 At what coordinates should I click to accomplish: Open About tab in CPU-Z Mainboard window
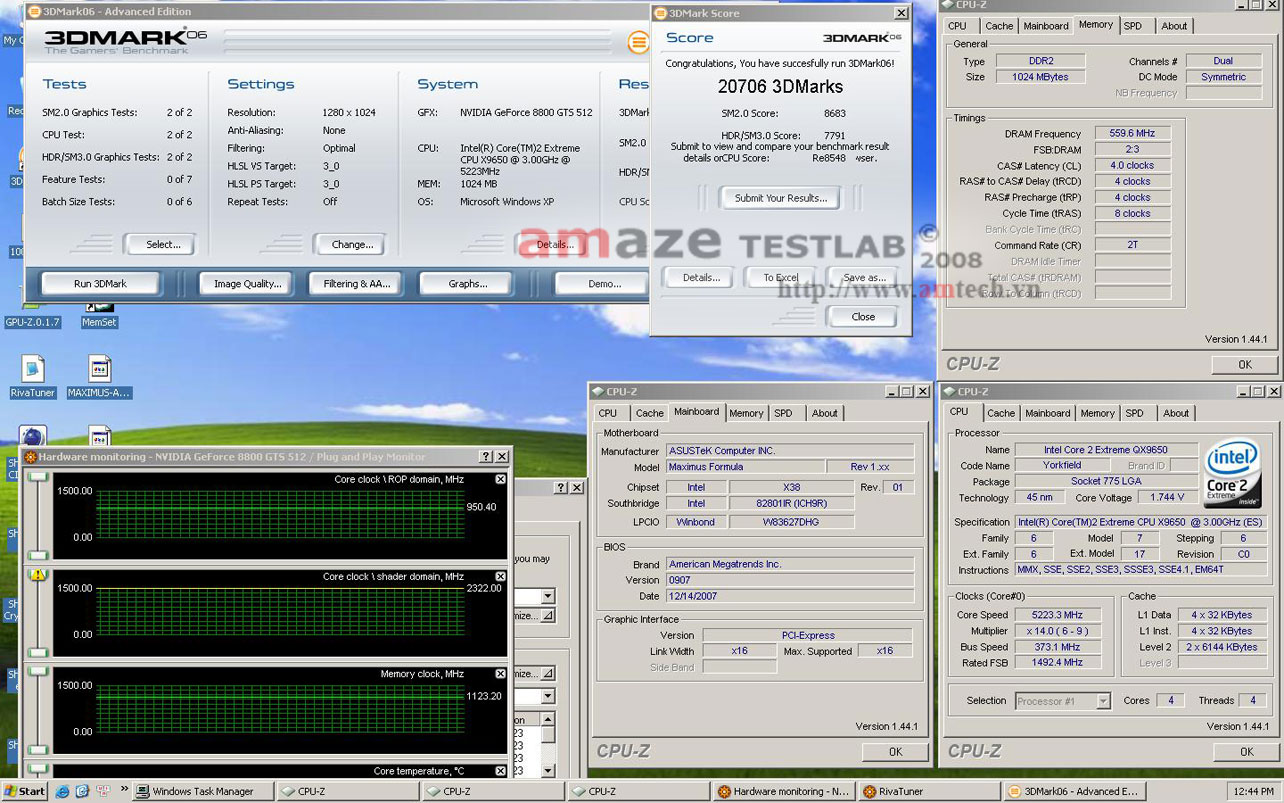tap(825, 413)
